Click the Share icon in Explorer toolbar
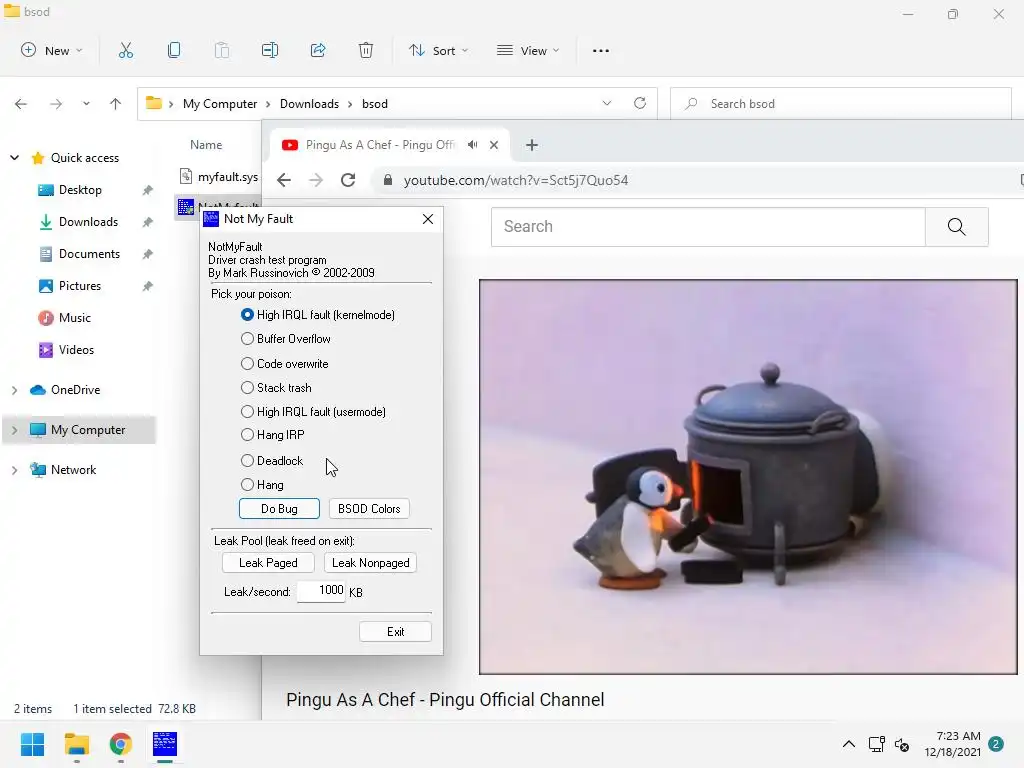This screenshot has width=1024, height=768. 318,50
